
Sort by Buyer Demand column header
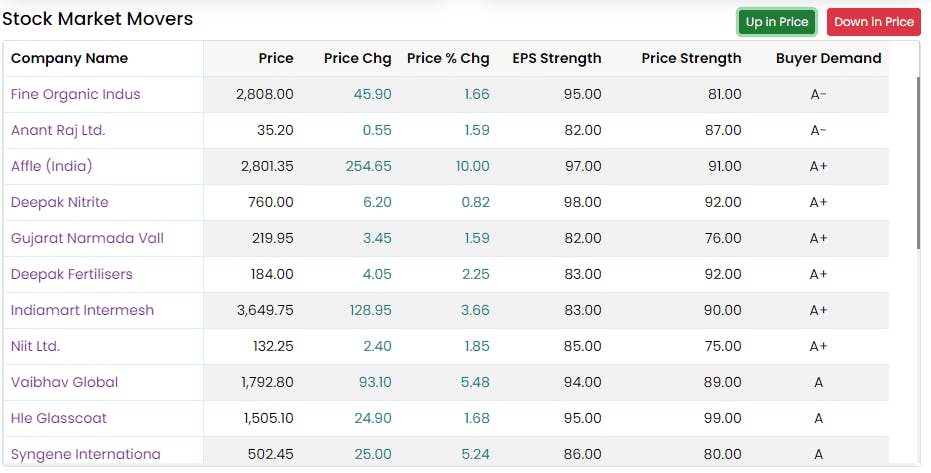tap(828, 58)
